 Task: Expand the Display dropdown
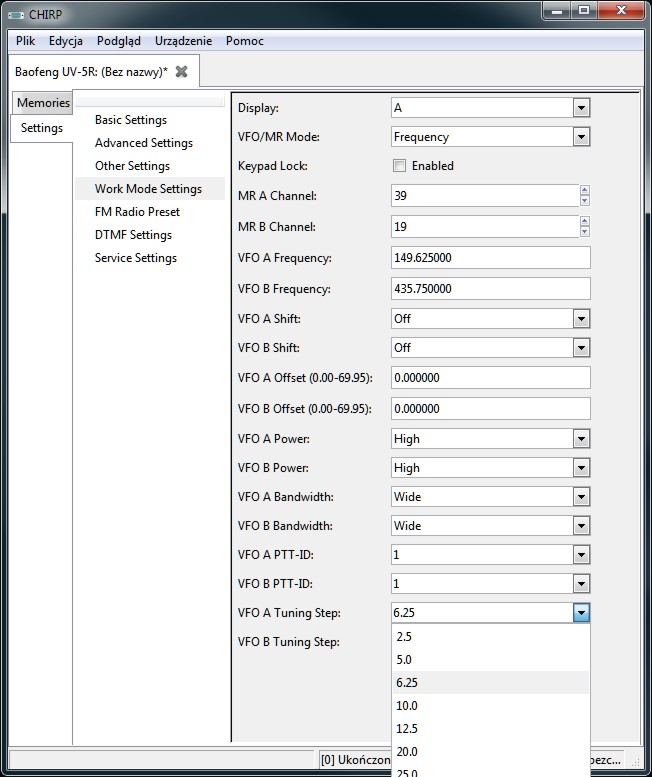click(581, 108)
